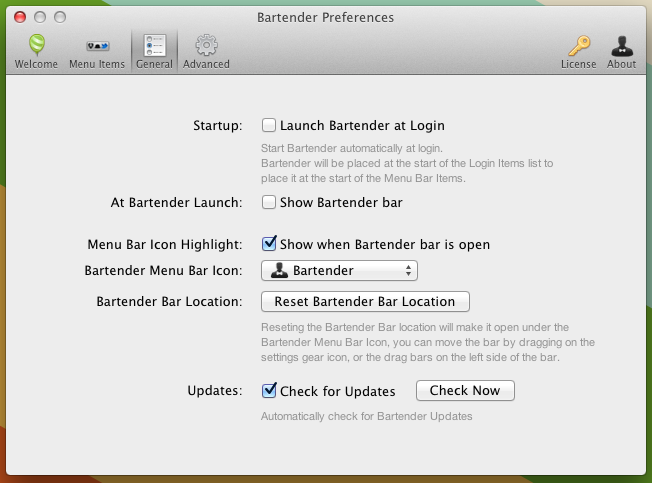Minimize the Bartender Preferences window
Screen dimensions: 652x483
[40, 17]
